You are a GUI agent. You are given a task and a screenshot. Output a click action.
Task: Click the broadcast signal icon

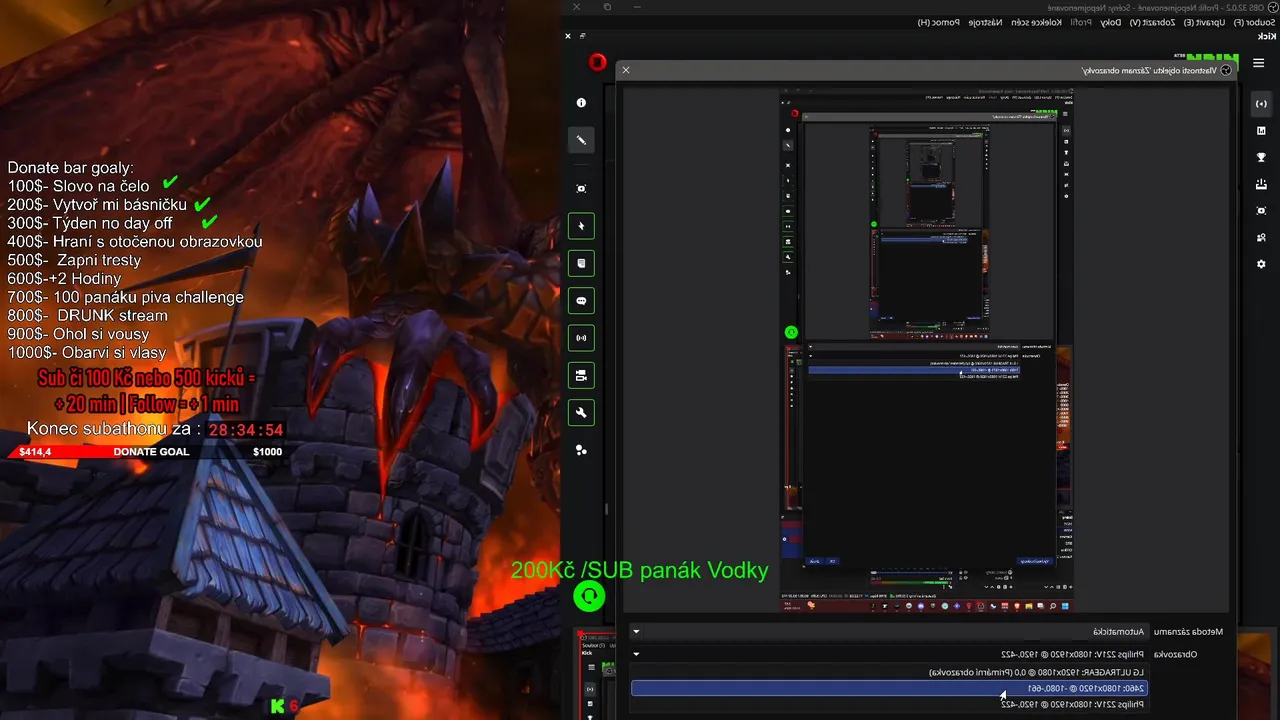click(581, 338)
